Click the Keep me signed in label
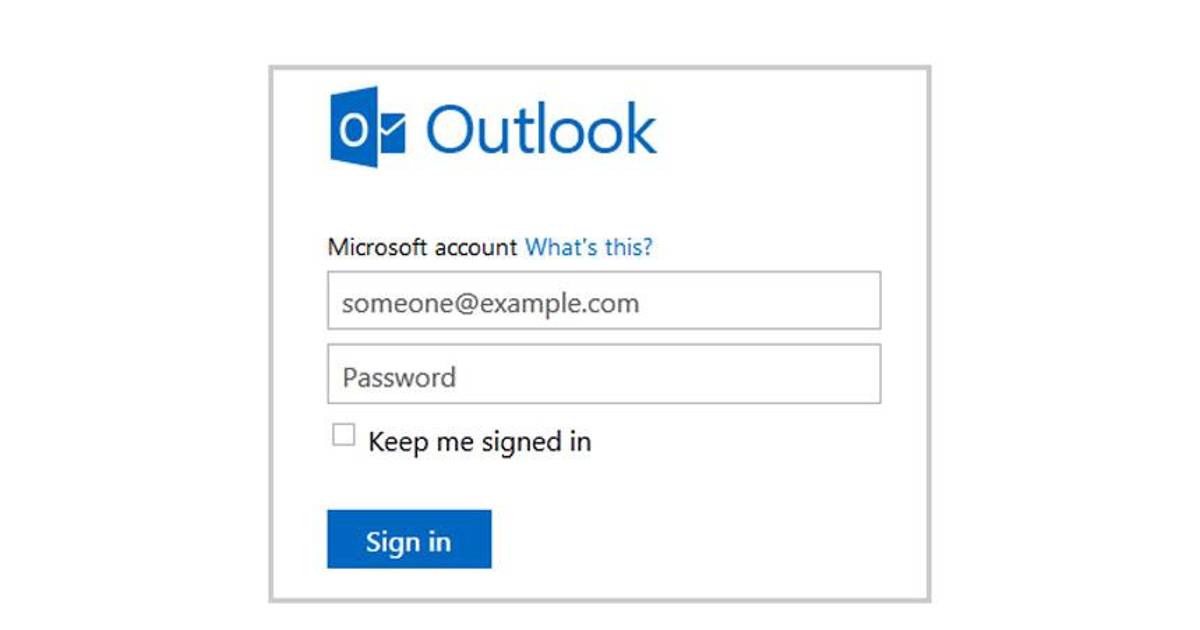The height and width of the screenshot is (630, 1200). pyautogui.click(x=479, y=441)
